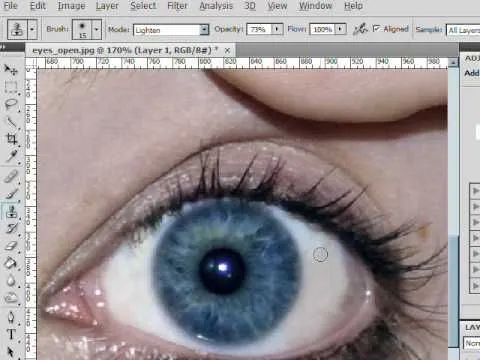Select the Paint Bucket tool
This screenshot has height=360, width=480.
point(11,263)
